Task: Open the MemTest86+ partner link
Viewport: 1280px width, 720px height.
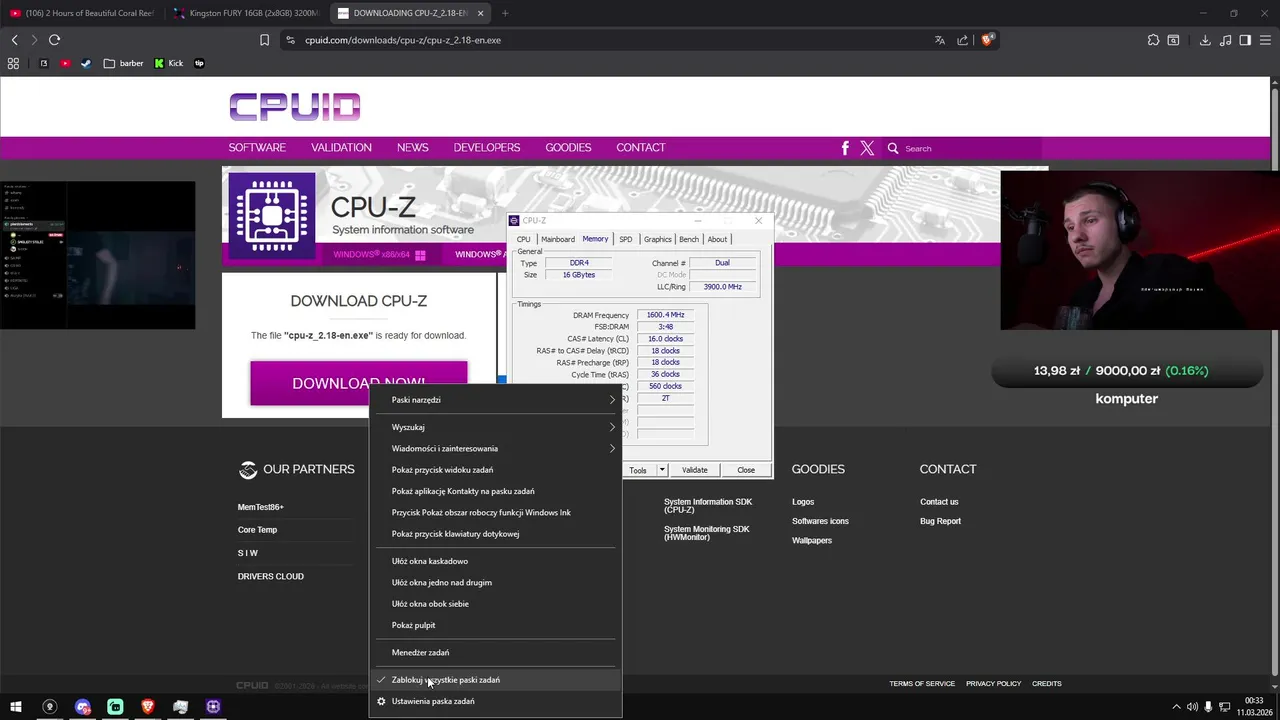Action: (260, 507)
